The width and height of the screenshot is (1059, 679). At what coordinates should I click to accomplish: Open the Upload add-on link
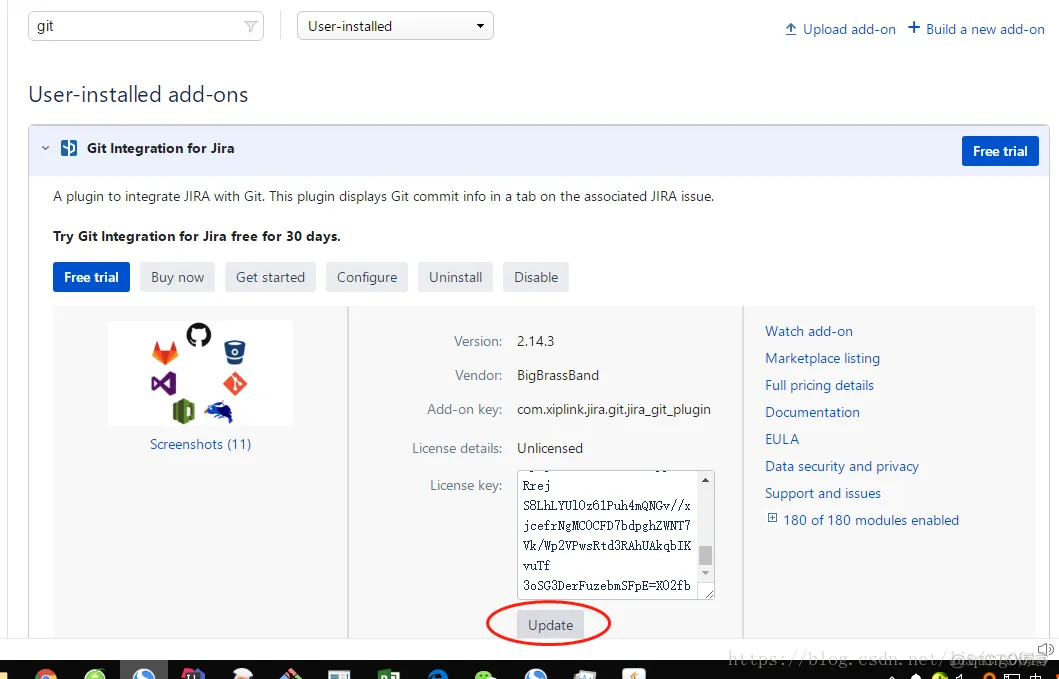[x=849, y=29]
